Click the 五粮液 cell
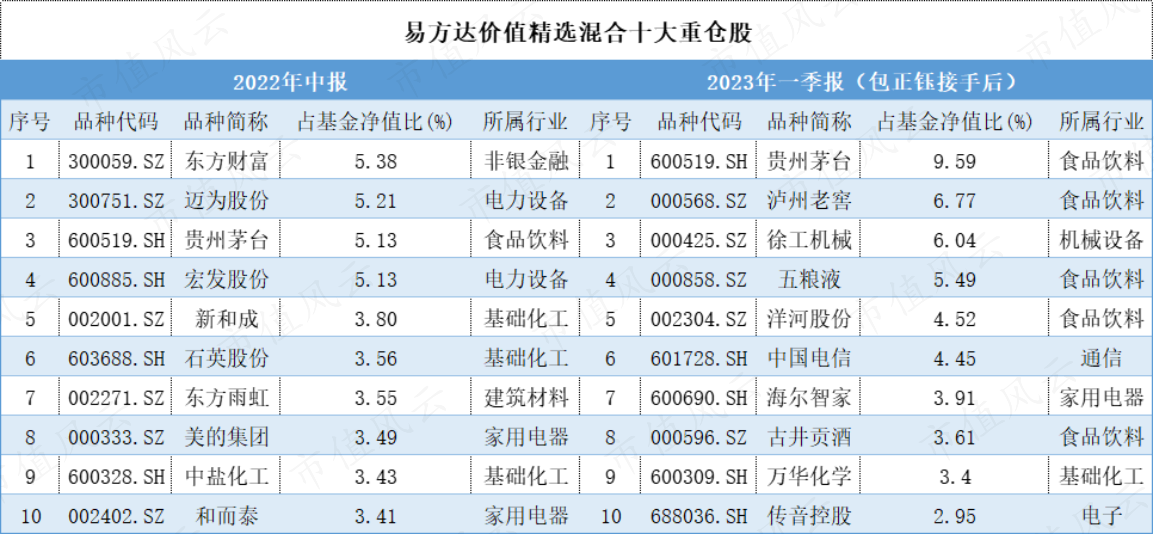The image size is (1154, 534). pos(809,280)
